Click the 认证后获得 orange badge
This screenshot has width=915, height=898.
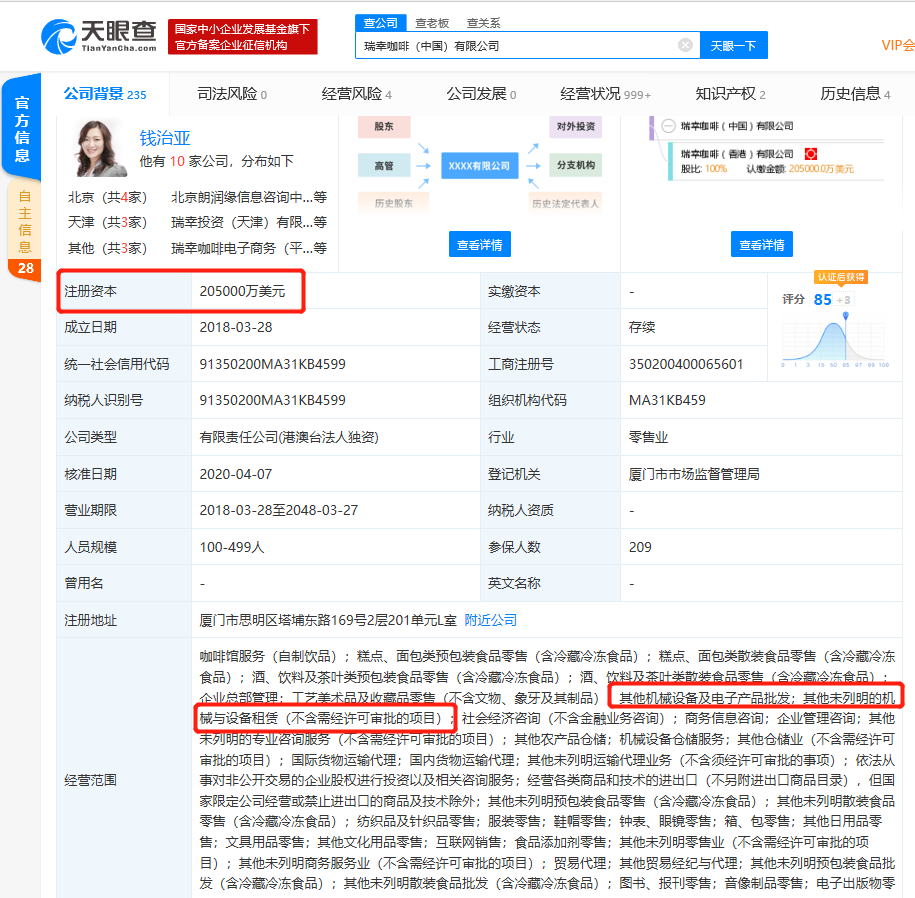[841, 277]
